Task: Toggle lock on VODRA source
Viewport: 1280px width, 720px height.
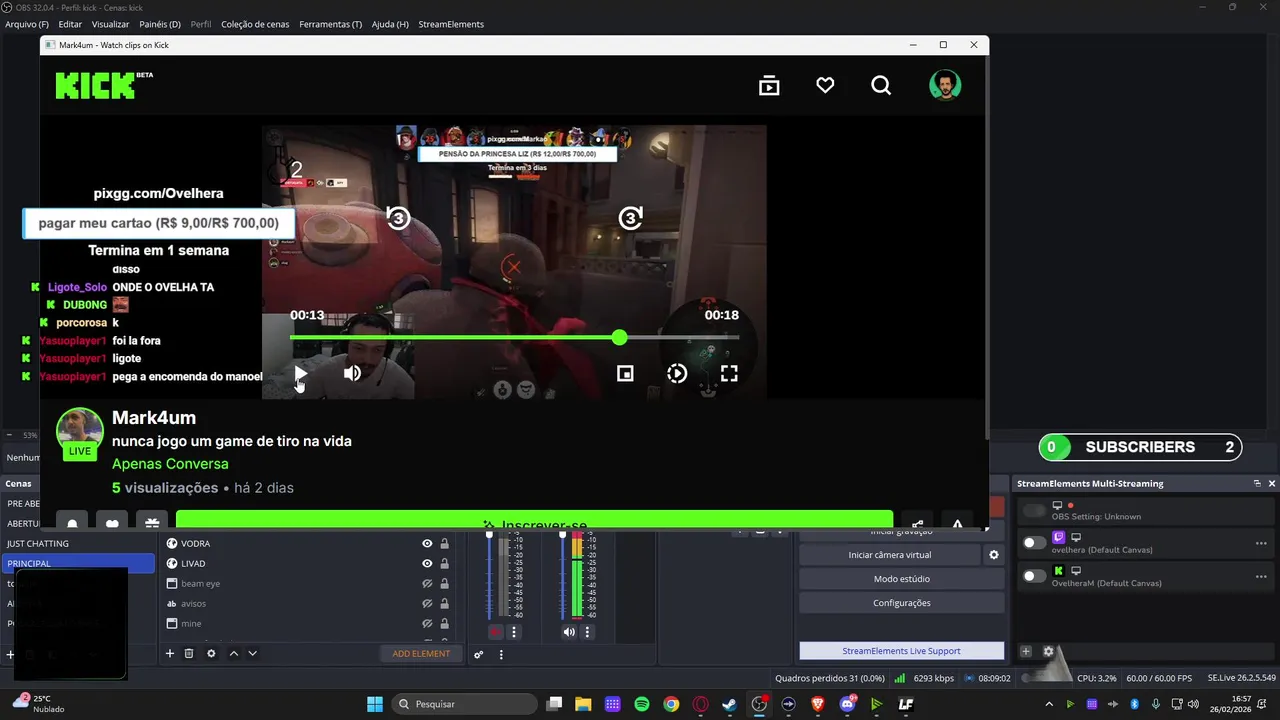Action: tap(444, 543)
